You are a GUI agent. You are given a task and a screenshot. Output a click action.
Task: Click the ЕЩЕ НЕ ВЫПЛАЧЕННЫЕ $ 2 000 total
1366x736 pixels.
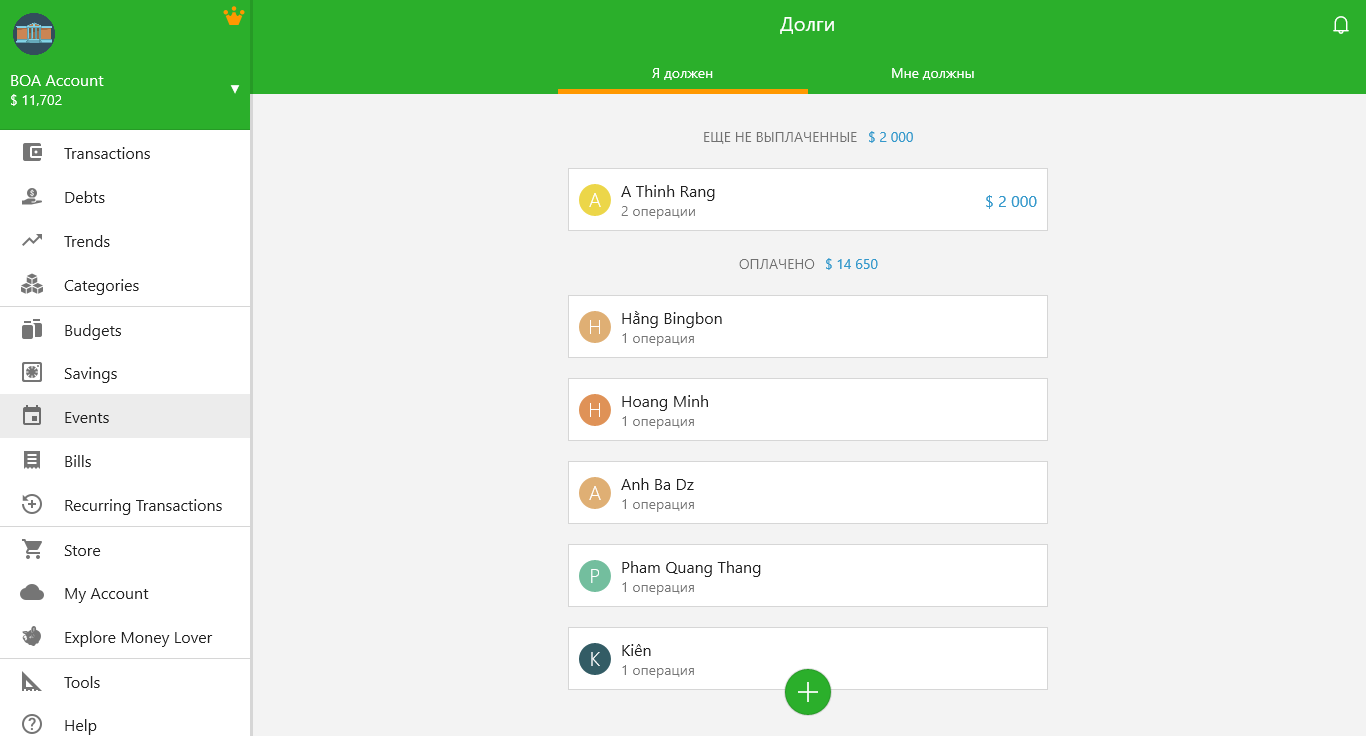coord(808,137)
